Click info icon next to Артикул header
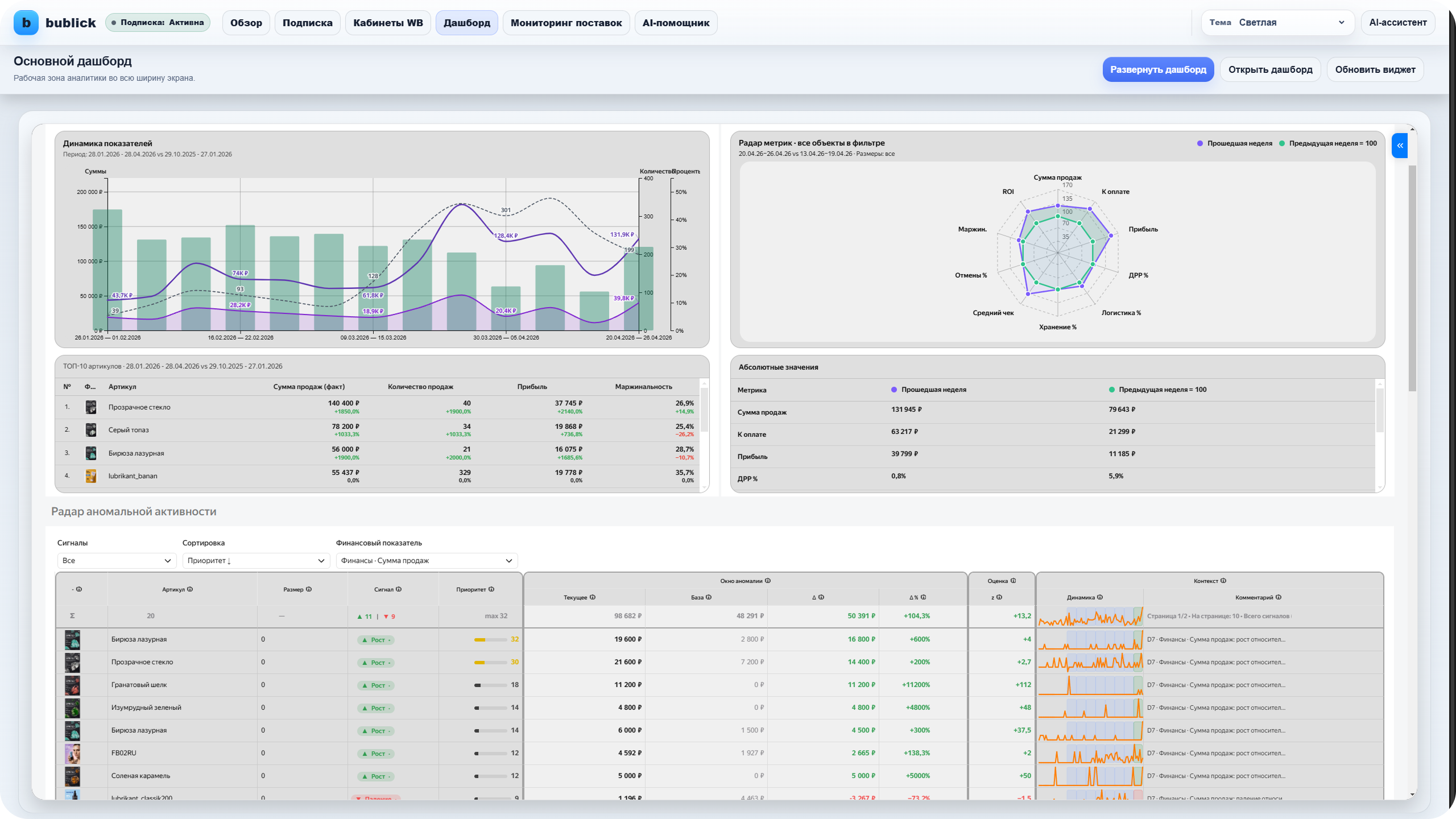 190,589
